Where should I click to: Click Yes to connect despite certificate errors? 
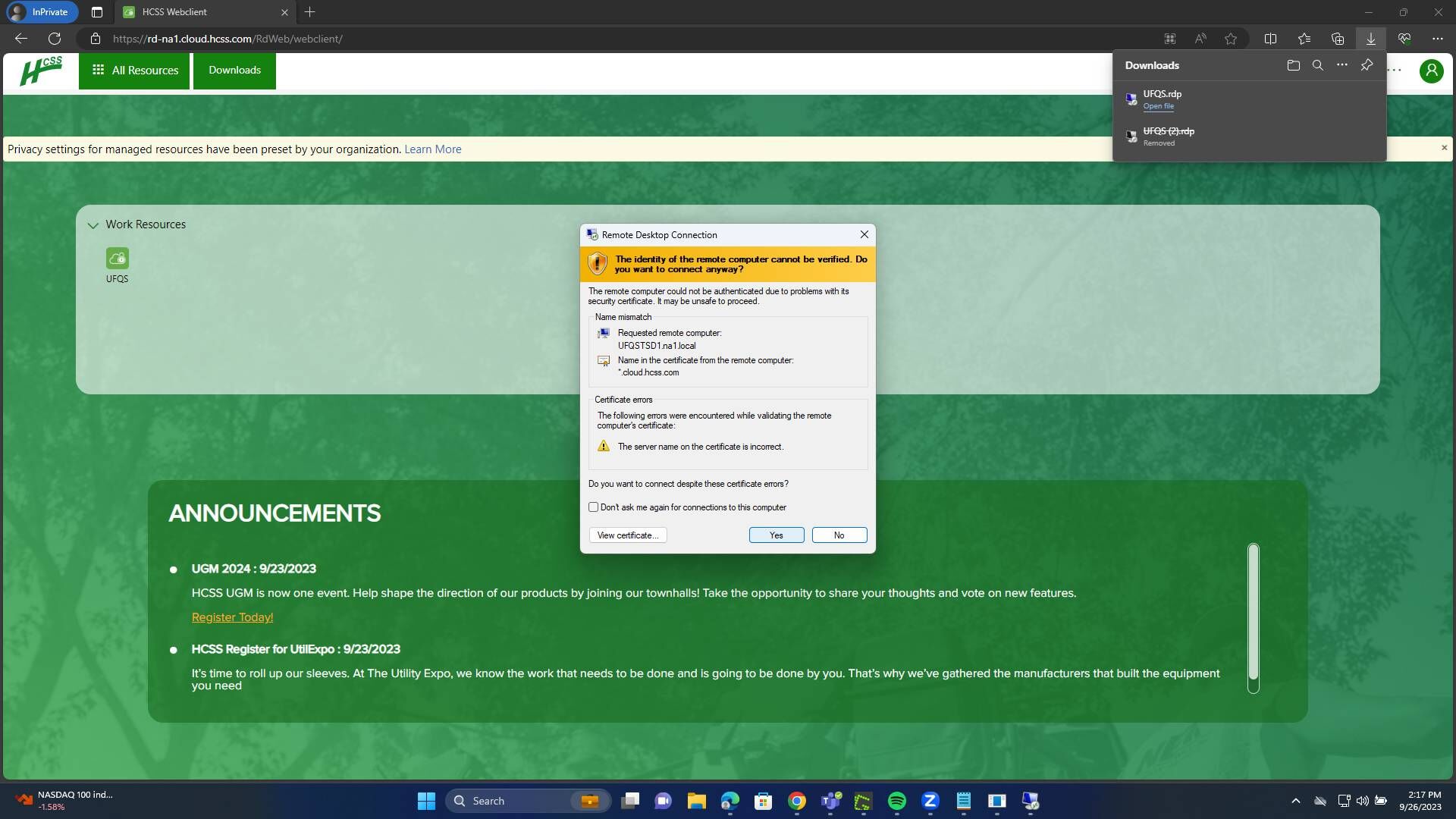776,535
